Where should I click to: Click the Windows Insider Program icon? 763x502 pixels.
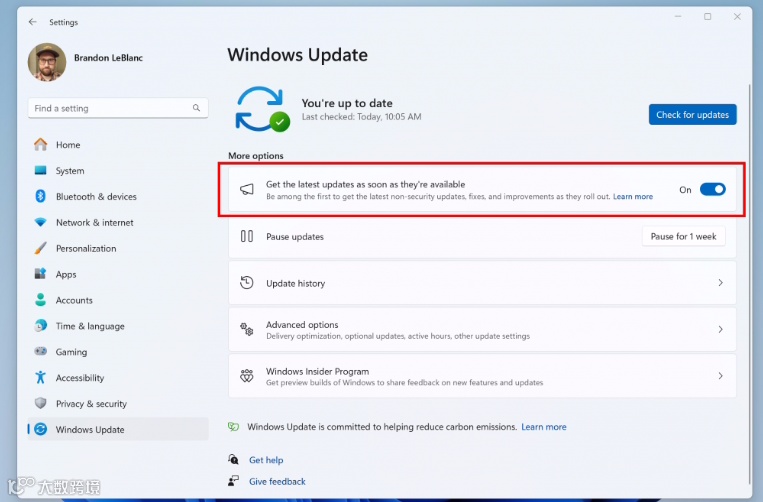click(x=247, y=376)
